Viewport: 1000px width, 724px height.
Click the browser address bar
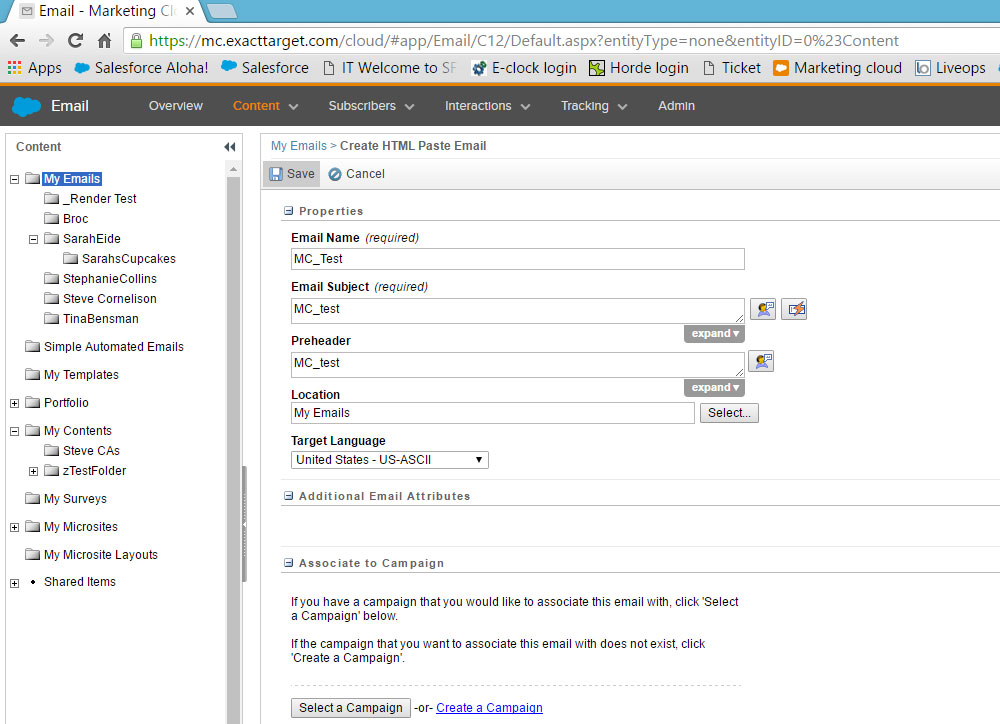tap(561, 41)
